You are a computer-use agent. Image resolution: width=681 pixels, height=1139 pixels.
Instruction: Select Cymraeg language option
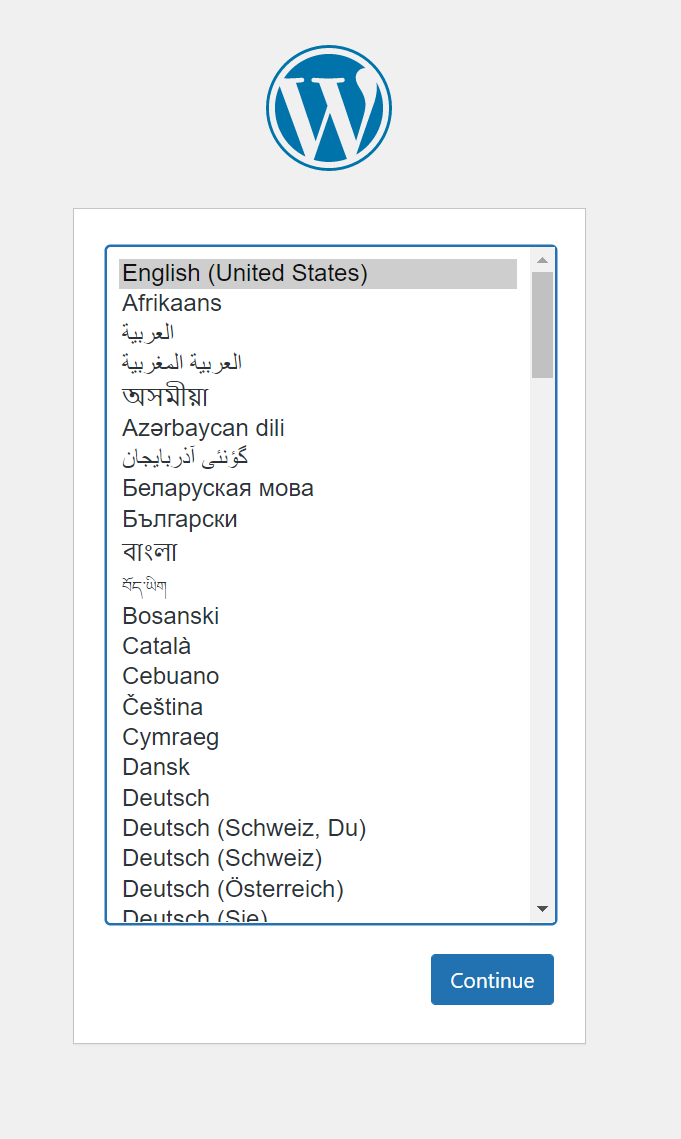pos(171,737)
